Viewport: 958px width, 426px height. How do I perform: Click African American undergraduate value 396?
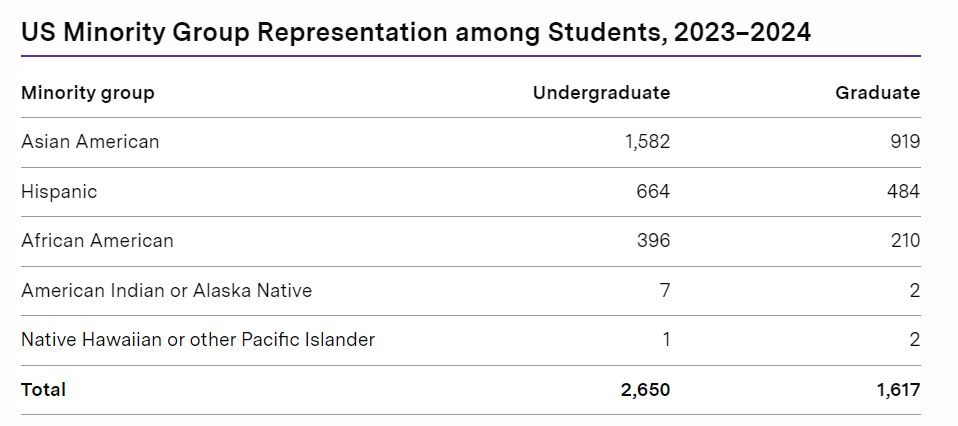[x=653, y=241]
